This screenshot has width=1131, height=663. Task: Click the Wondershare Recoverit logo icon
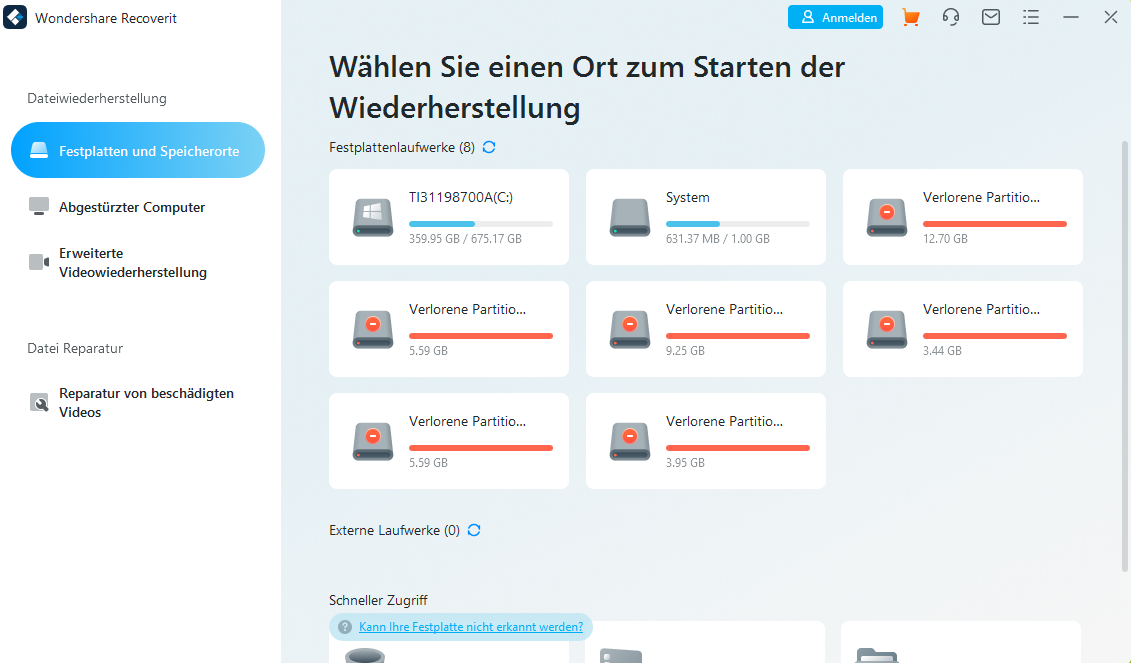15,17
